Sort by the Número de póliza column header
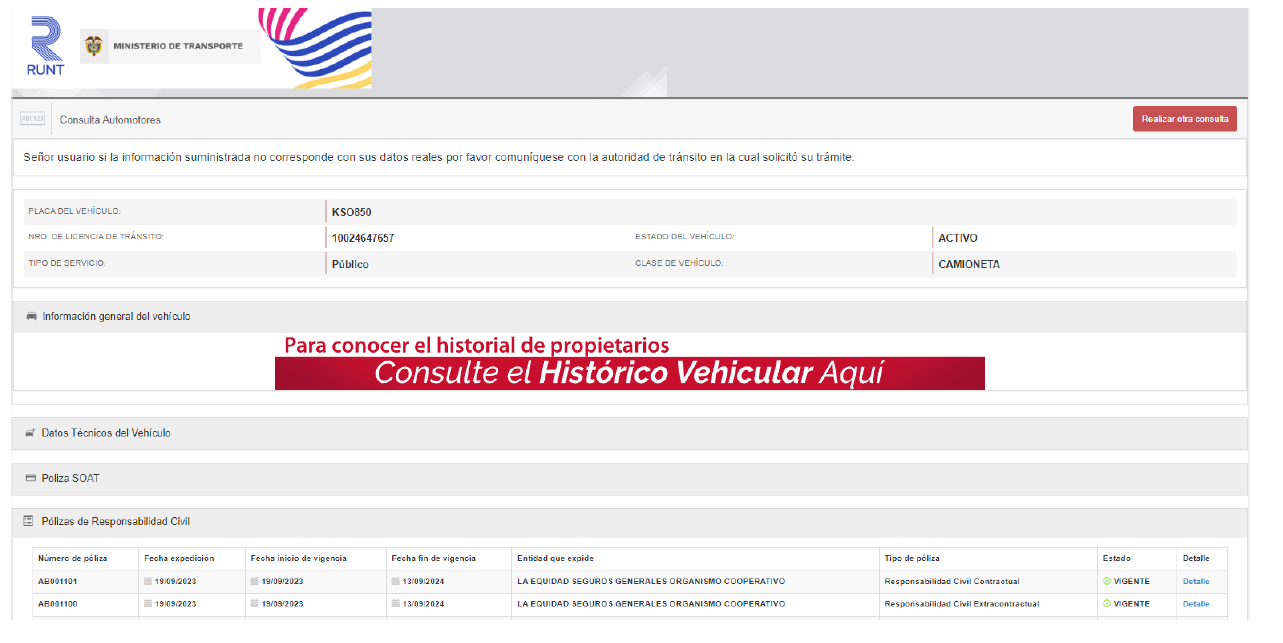 click(x=72, y=558)
